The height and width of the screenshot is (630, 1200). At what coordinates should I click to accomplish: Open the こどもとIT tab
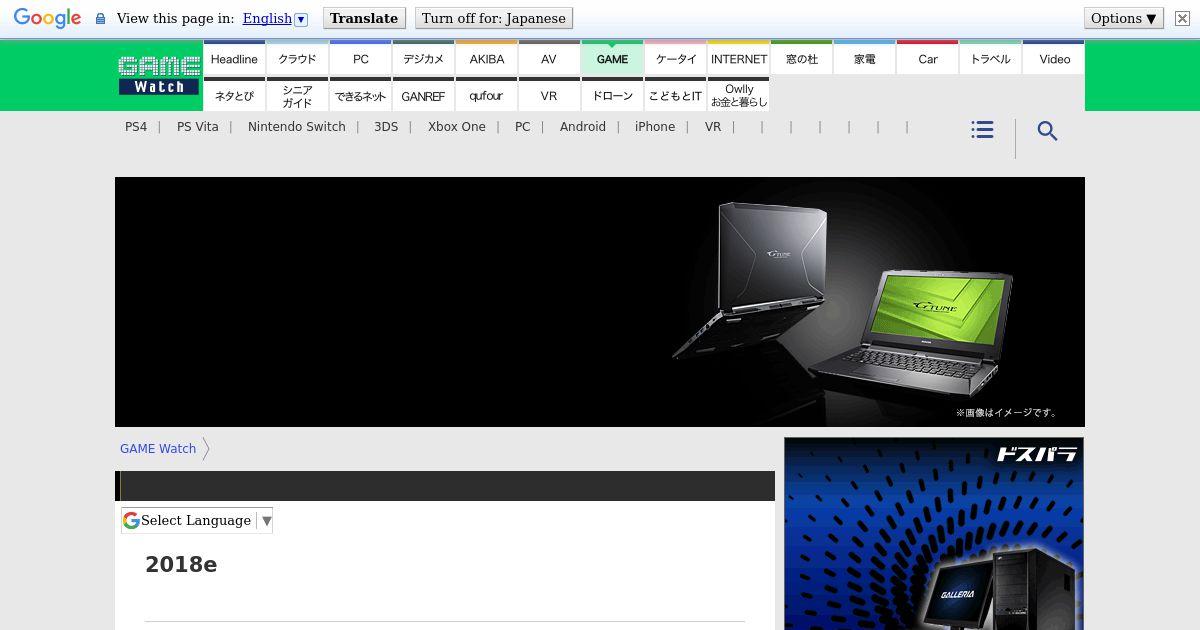pos(675,95)
